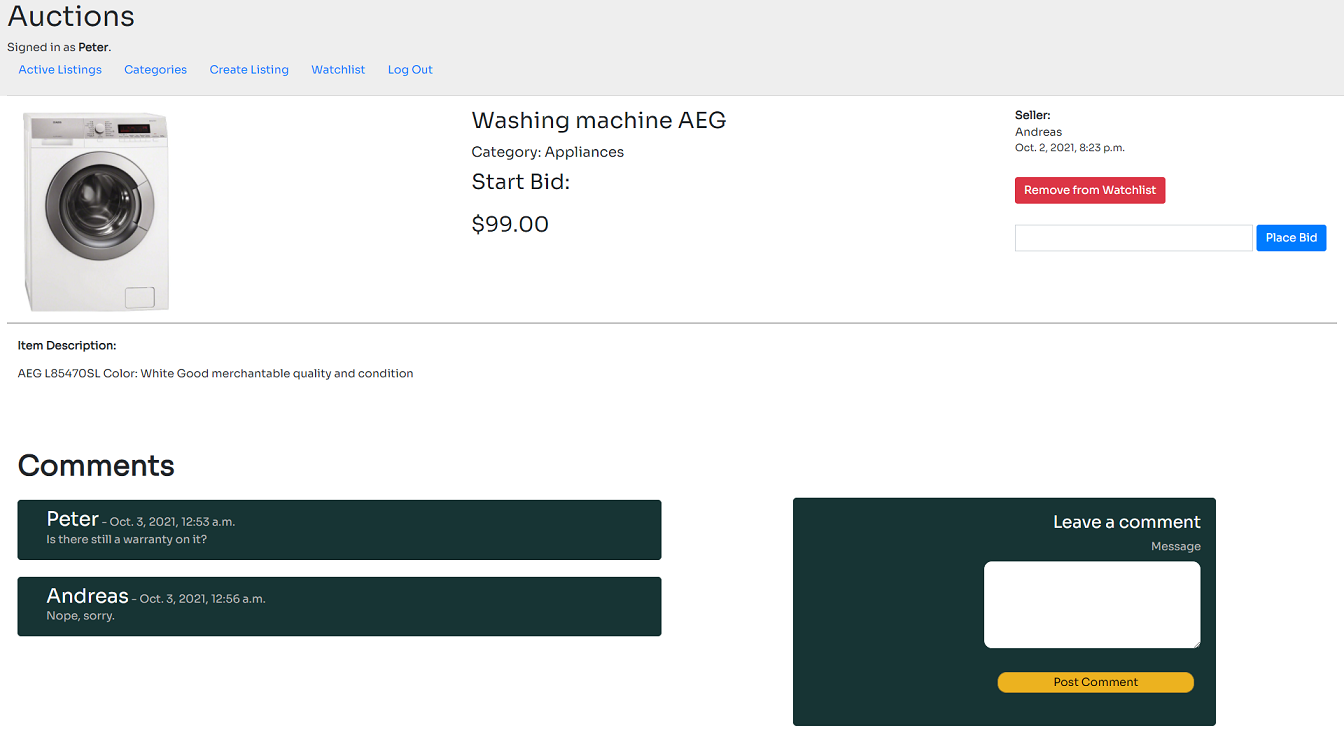Go to Categories in the navigation
Screen dimensions: 1344x756
point(155,70)
